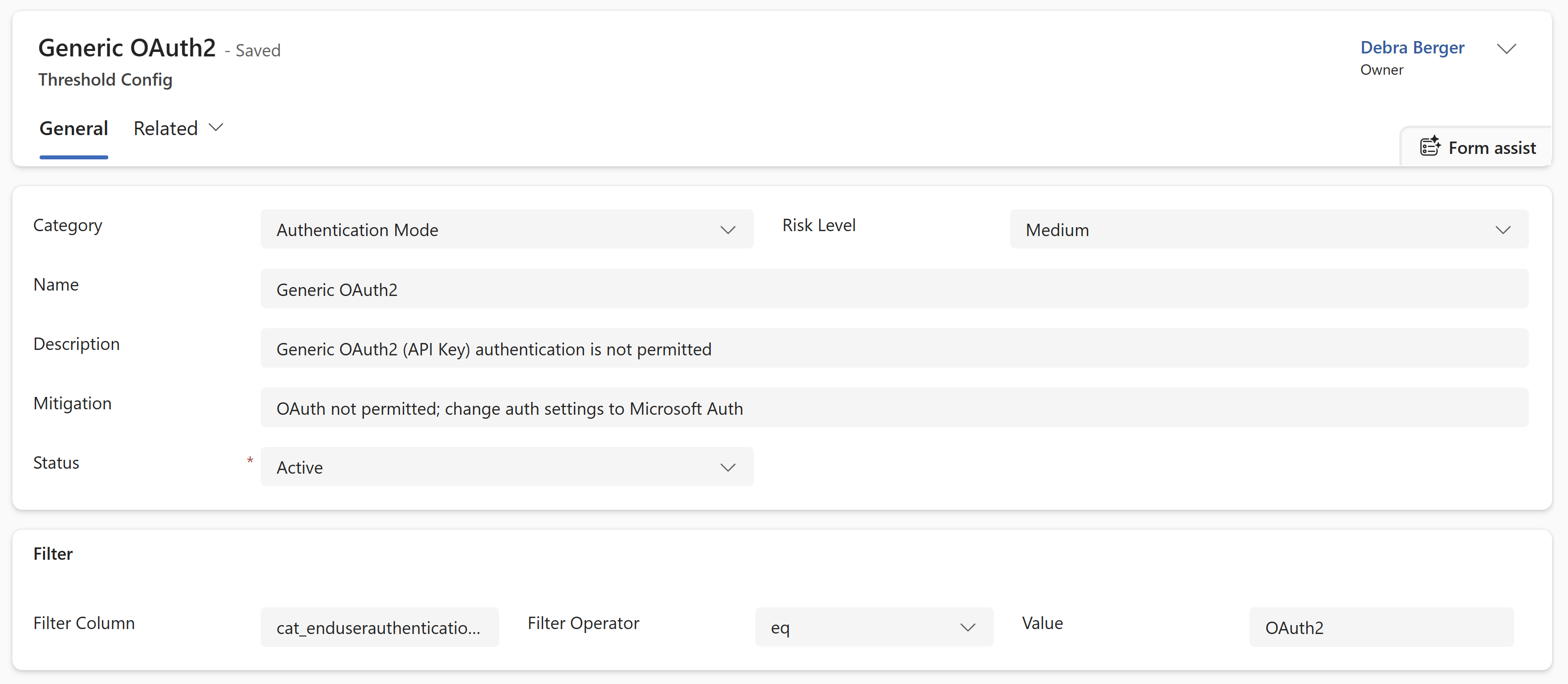The height and width of the screenshot is (684, 1568).
Task: Expand the header chevron beside Debra Berger
Action: pos(1506,49)
